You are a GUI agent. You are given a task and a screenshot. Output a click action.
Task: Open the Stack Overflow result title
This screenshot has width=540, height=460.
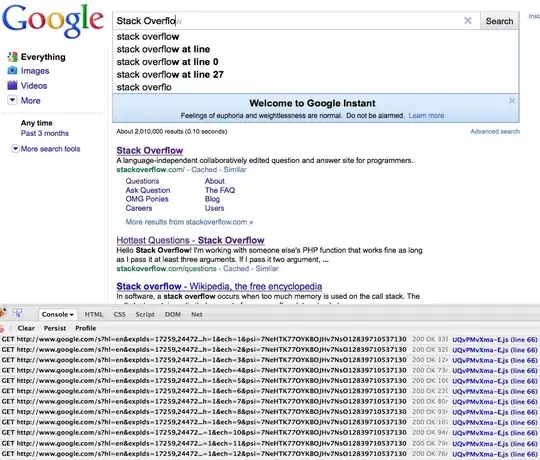click(149, 150)
